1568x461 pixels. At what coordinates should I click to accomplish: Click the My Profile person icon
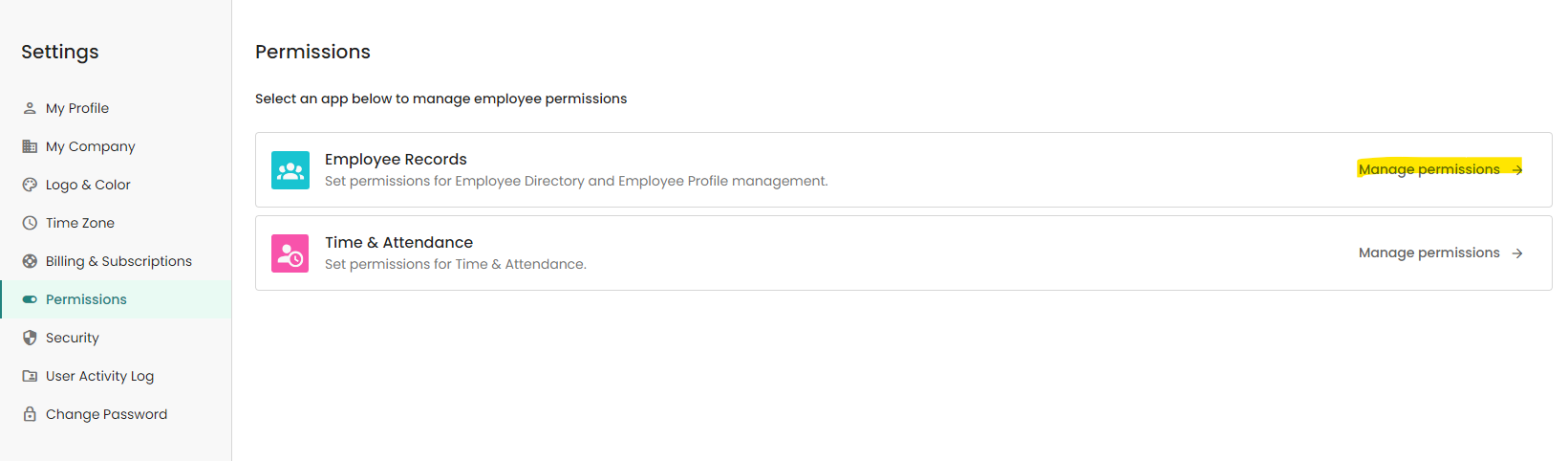point(30,108)
